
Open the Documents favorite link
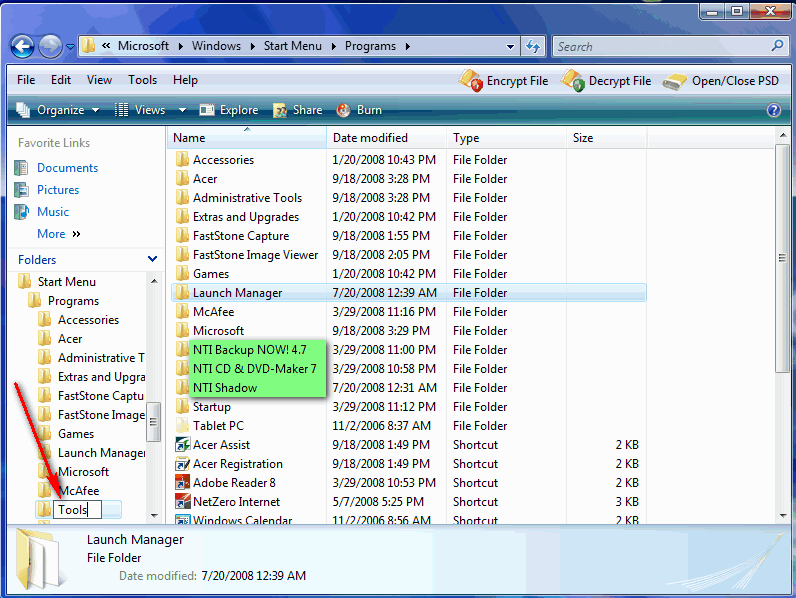(x=68, y=168)
